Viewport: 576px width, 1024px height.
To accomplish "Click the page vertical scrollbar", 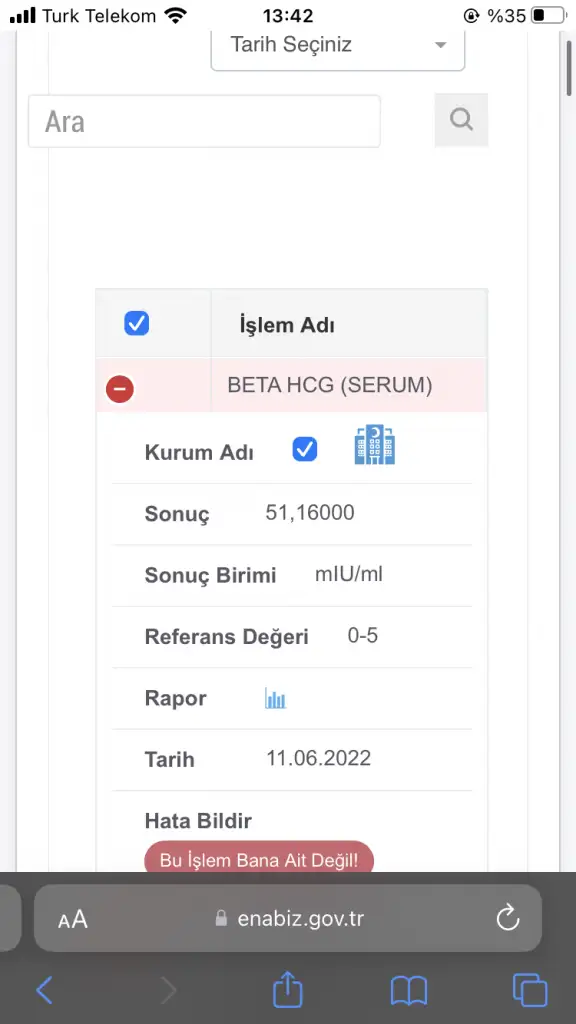I will 568,65.
